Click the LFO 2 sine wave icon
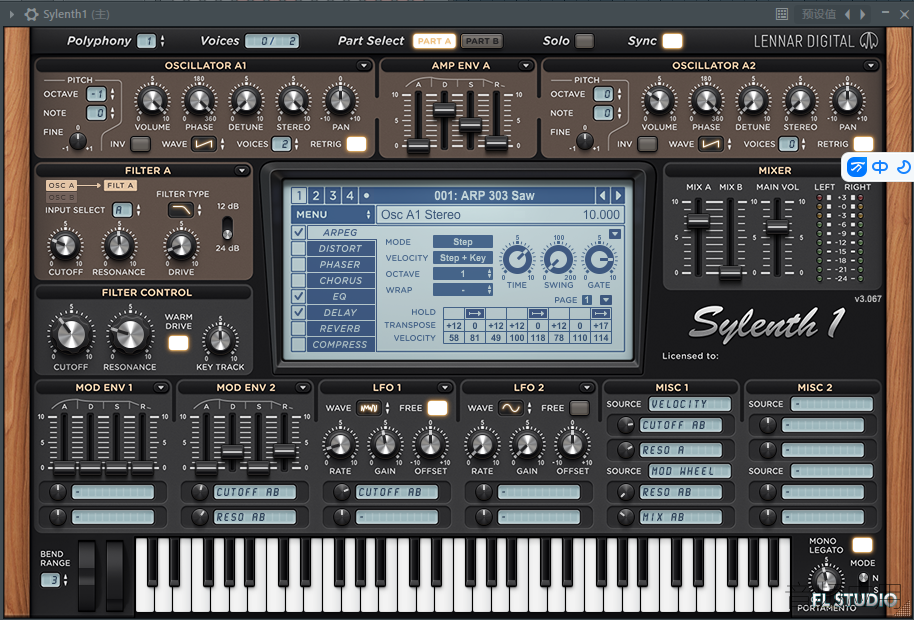914x620 pixels. pos(511,408)
